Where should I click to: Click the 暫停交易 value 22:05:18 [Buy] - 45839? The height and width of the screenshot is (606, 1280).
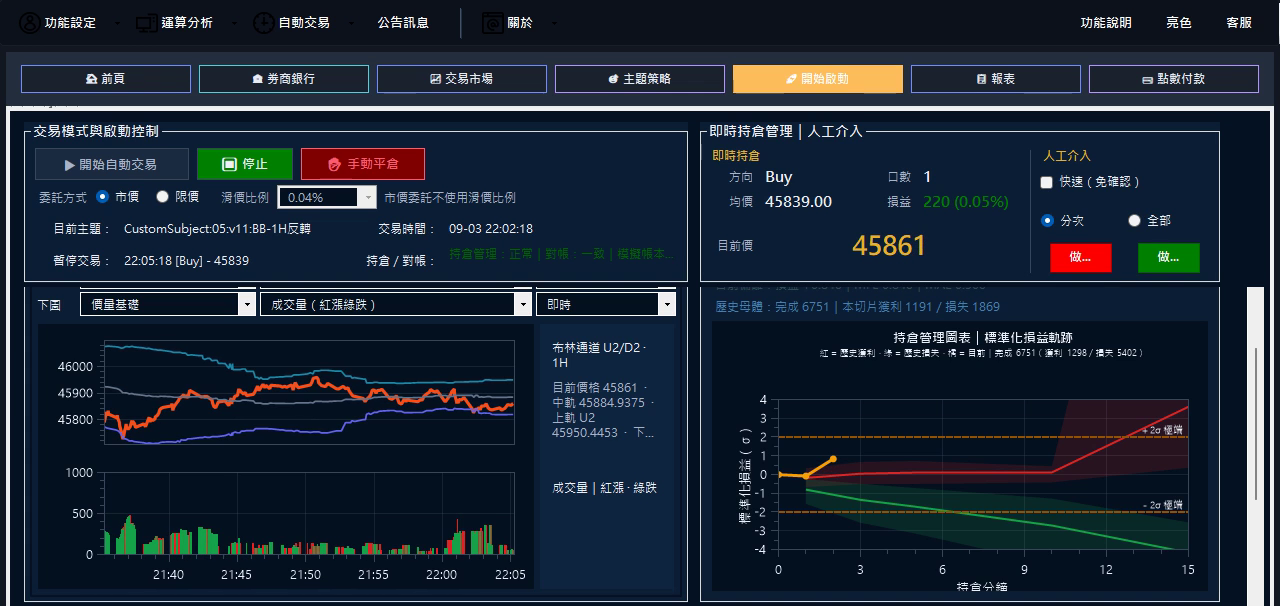tap(186, 260)
